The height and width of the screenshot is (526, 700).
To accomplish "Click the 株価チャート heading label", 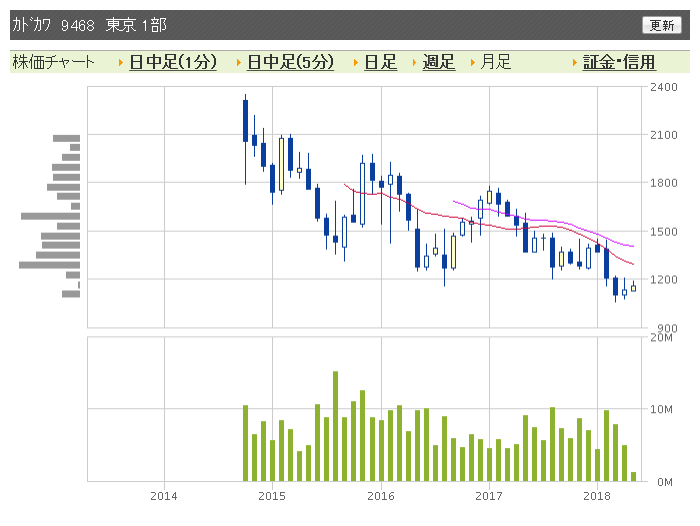I will pyautogui.click(x=54, y=62).
